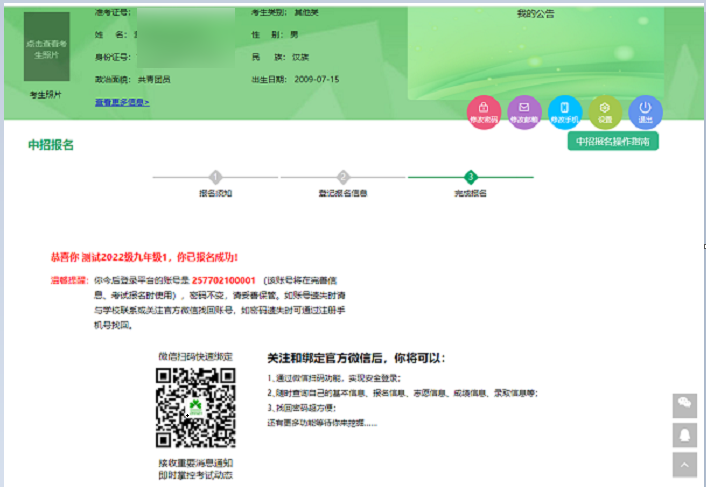Image resolution: width=706 pixels, height=487 pixels.
Task: Select step 1 报名须知
Action: [216, 177]
